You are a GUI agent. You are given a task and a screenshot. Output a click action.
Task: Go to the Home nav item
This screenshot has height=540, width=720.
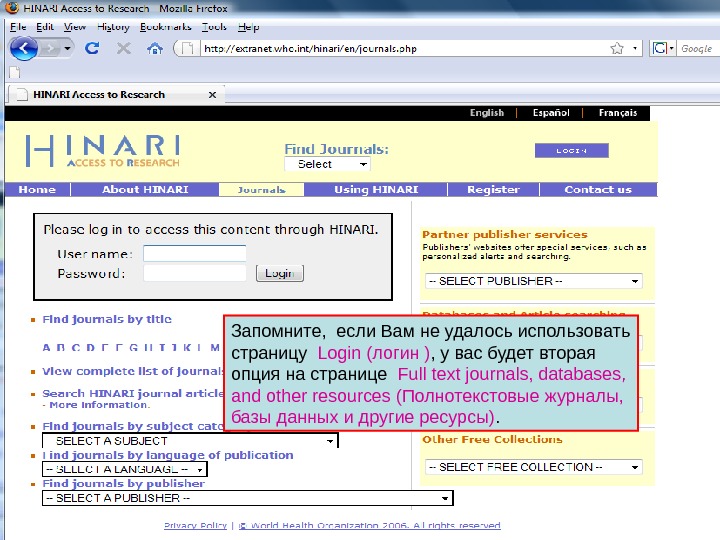37,189
